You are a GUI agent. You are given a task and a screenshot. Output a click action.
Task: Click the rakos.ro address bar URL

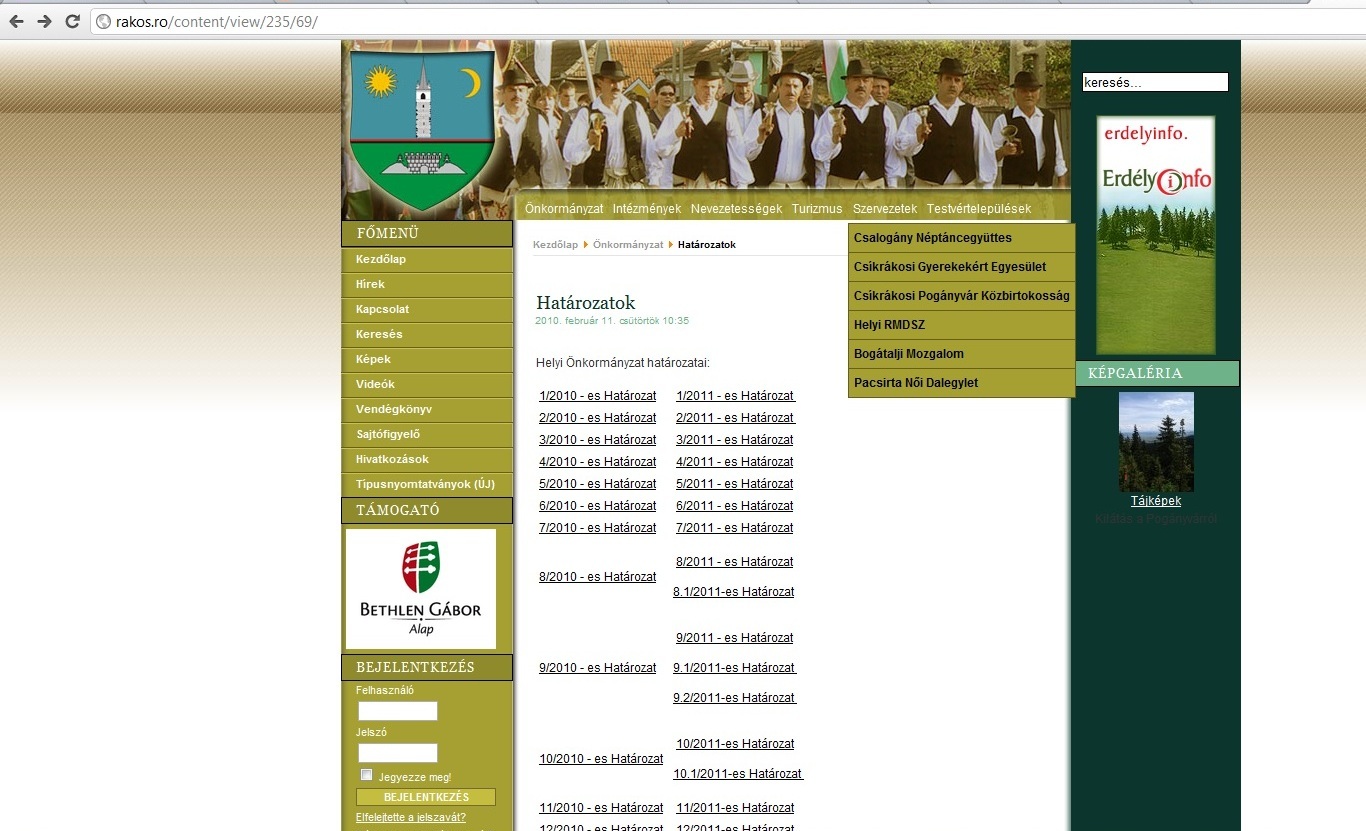(217, 21)
